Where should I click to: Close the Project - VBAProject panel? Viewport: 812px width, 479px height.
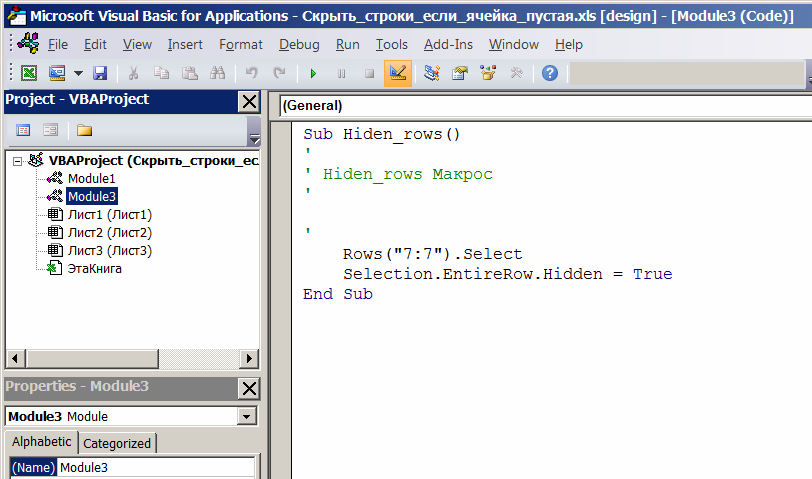[x=249, y=101]
